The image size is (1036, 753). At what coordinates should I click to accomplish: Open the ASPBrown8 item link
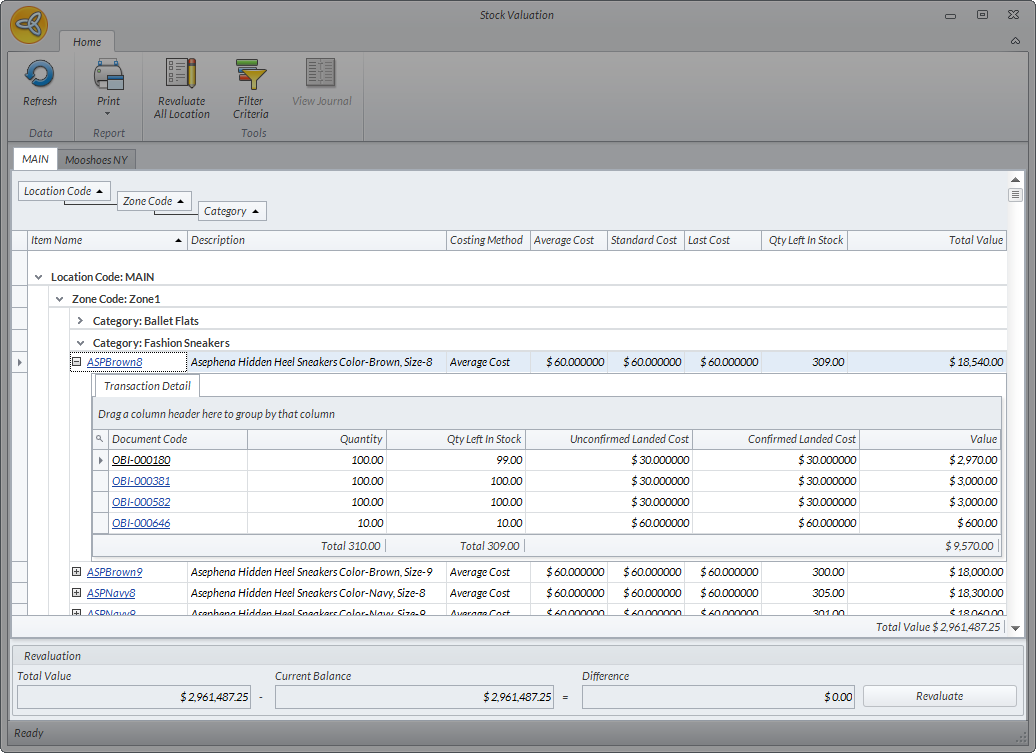[114, 362]
